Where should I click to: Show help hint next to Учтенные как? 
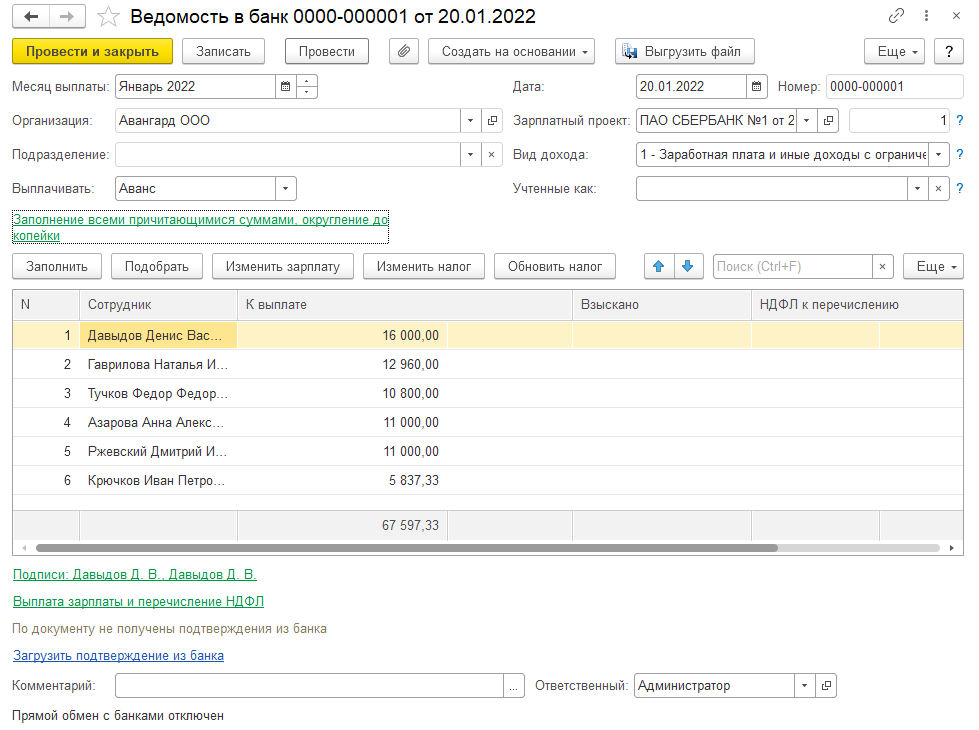pos(960,189)
